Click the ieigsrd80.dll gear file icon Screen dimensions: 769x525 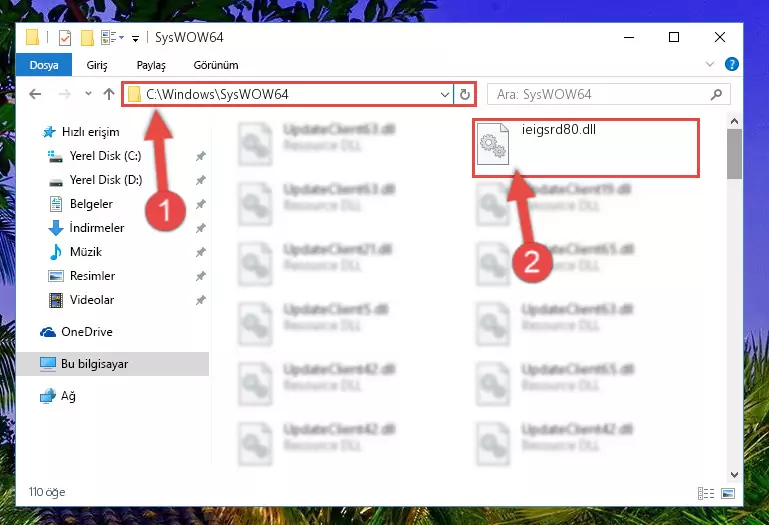pos(493,144)
